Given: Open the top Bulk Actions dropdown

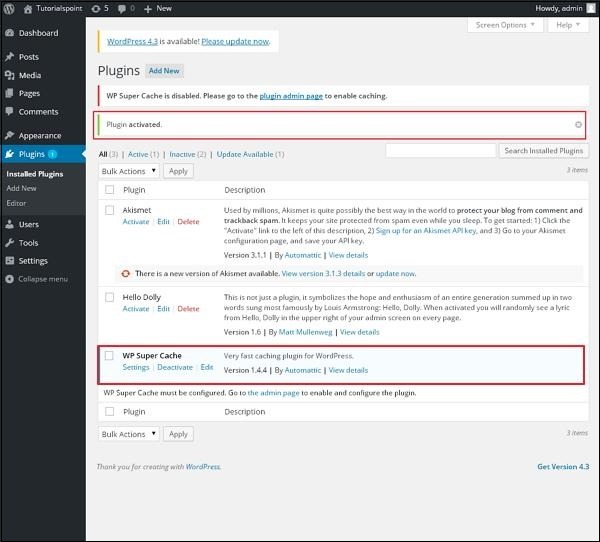Looking at the screenshot, I should point(129,171).
